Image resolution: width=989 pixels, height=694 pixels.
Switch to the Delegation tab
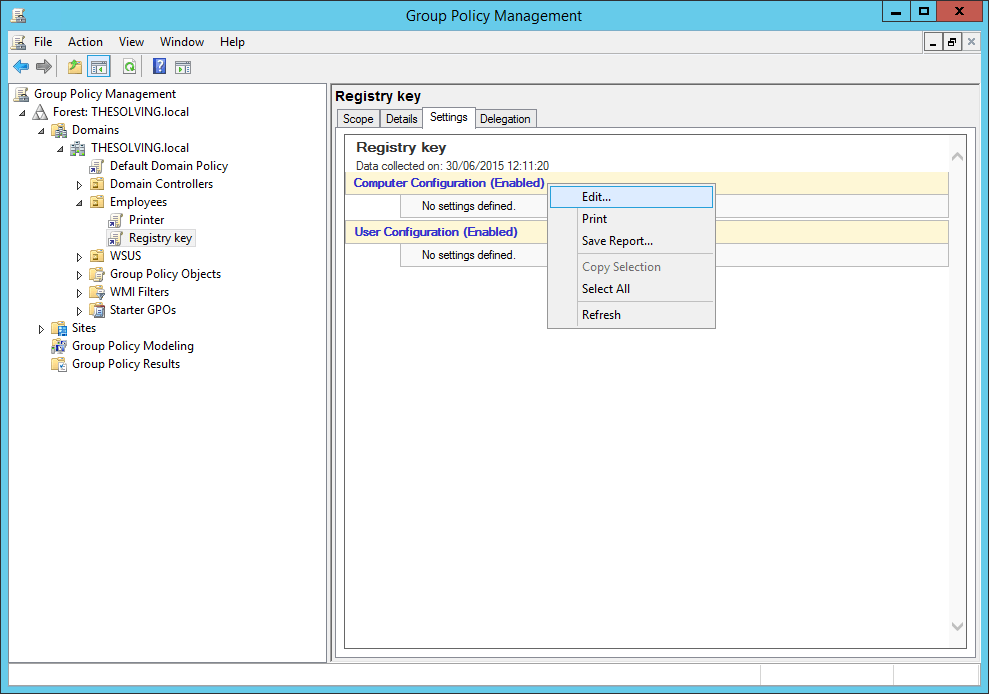(505, 118)
